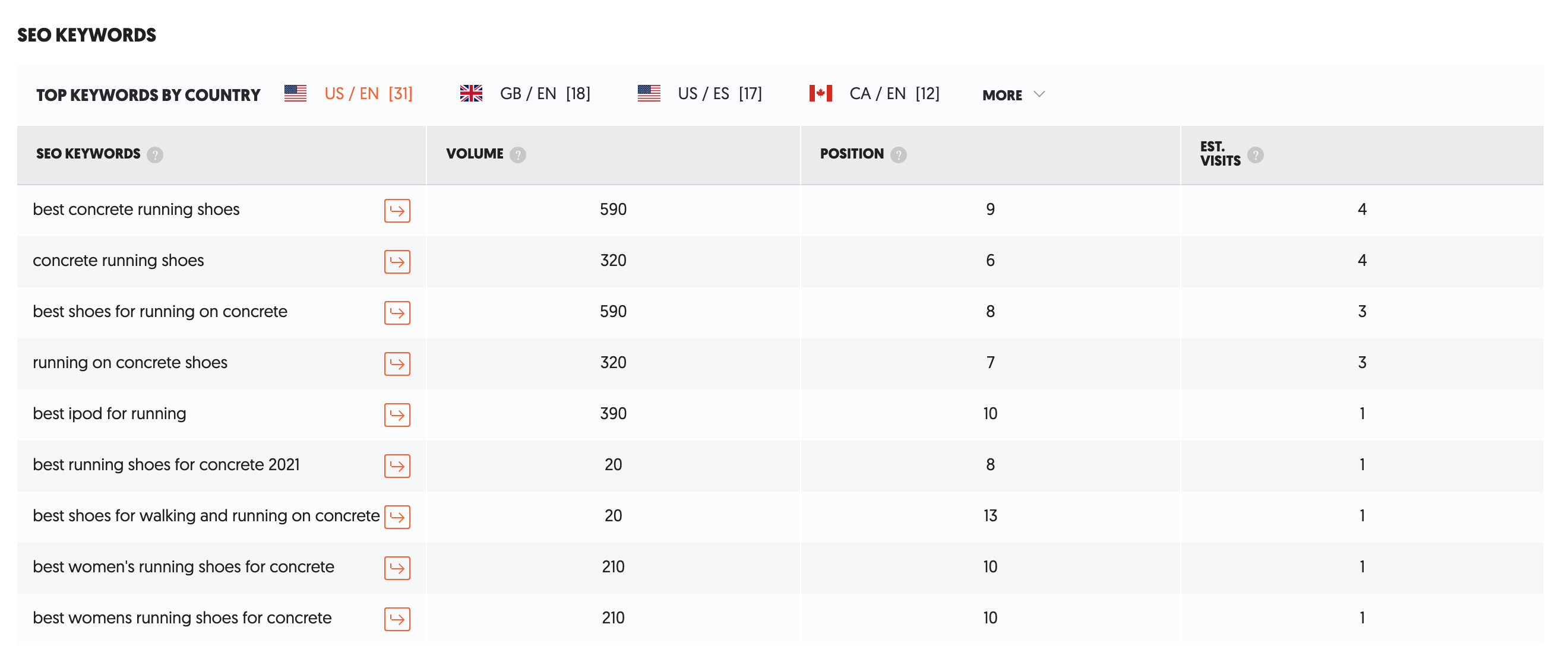Click position 13 for walking and running keyword
Viewport: 1568px width, 659px height.
coord(990,516)
